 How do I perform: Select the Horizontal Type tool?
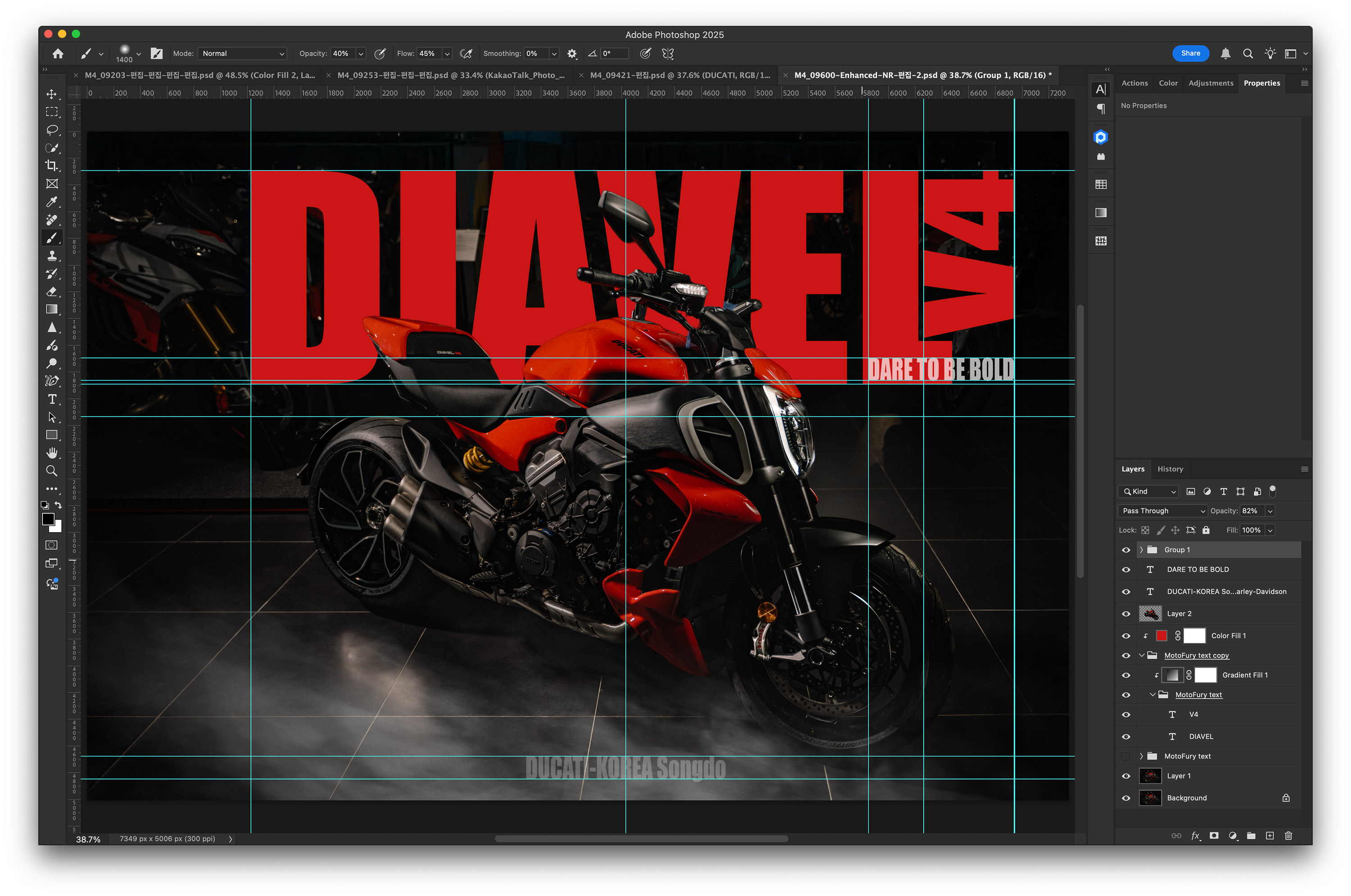click(x=52, y=399)
